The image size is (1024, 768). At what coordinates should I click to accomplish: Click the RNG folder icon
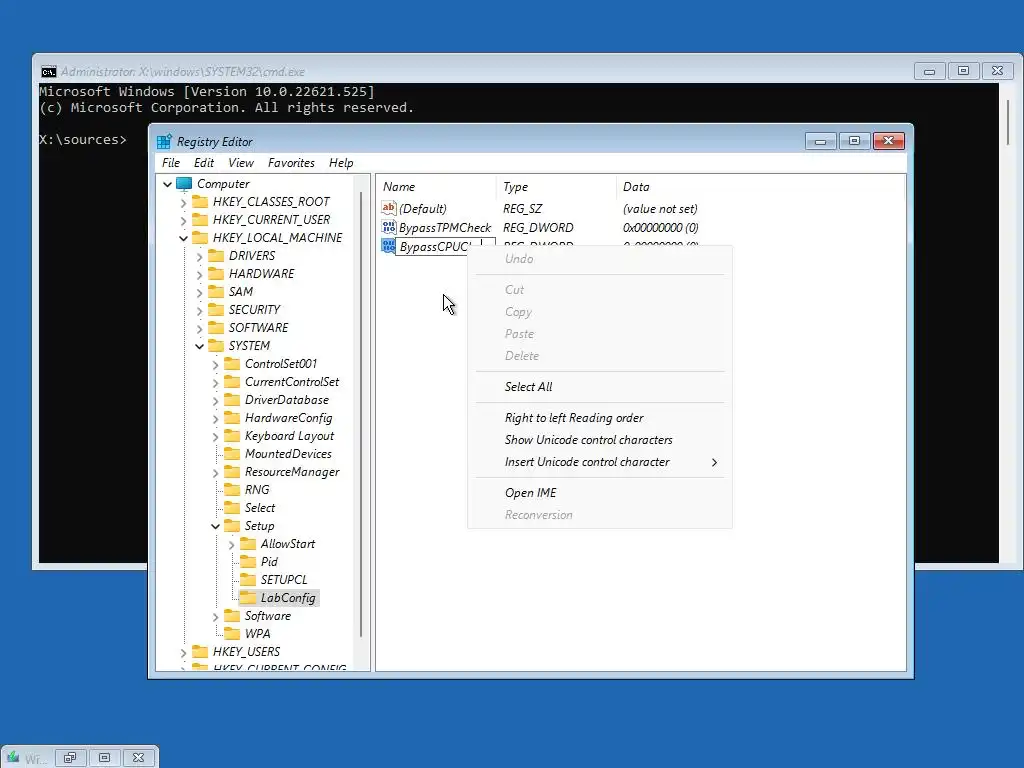tap(232, 489)
